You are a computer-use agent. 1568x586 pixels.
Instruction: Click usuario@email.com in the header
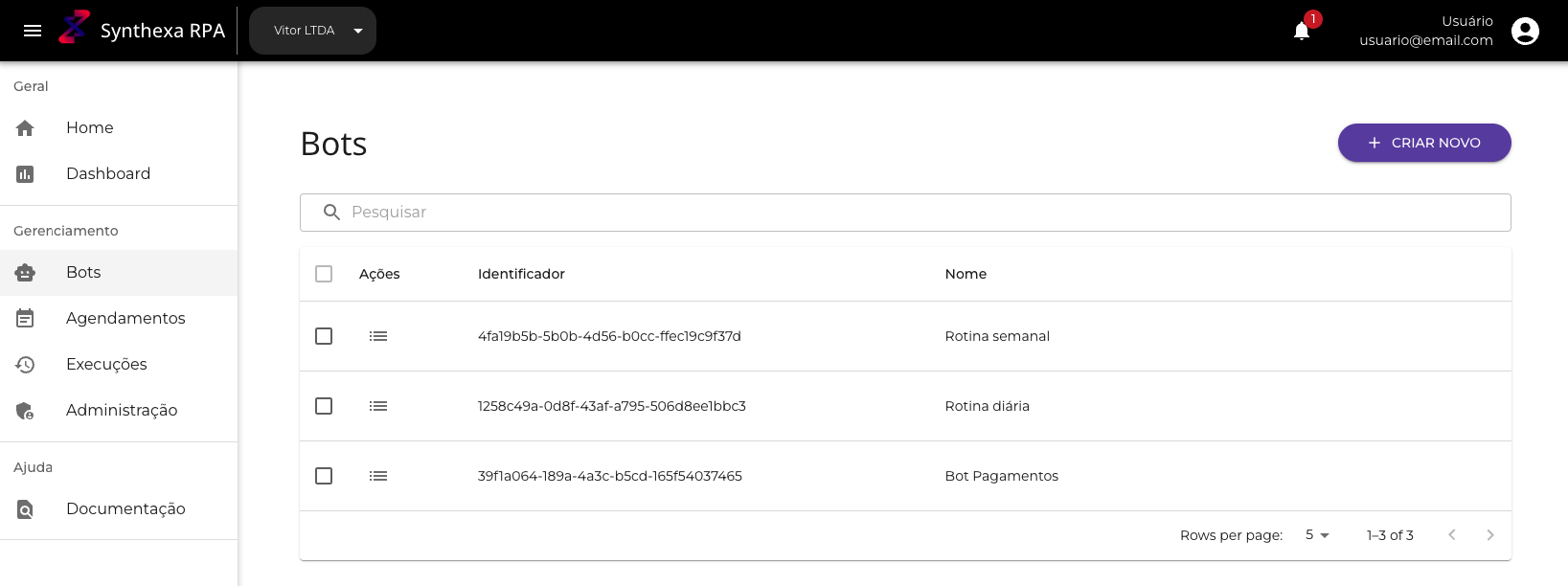1426,40
